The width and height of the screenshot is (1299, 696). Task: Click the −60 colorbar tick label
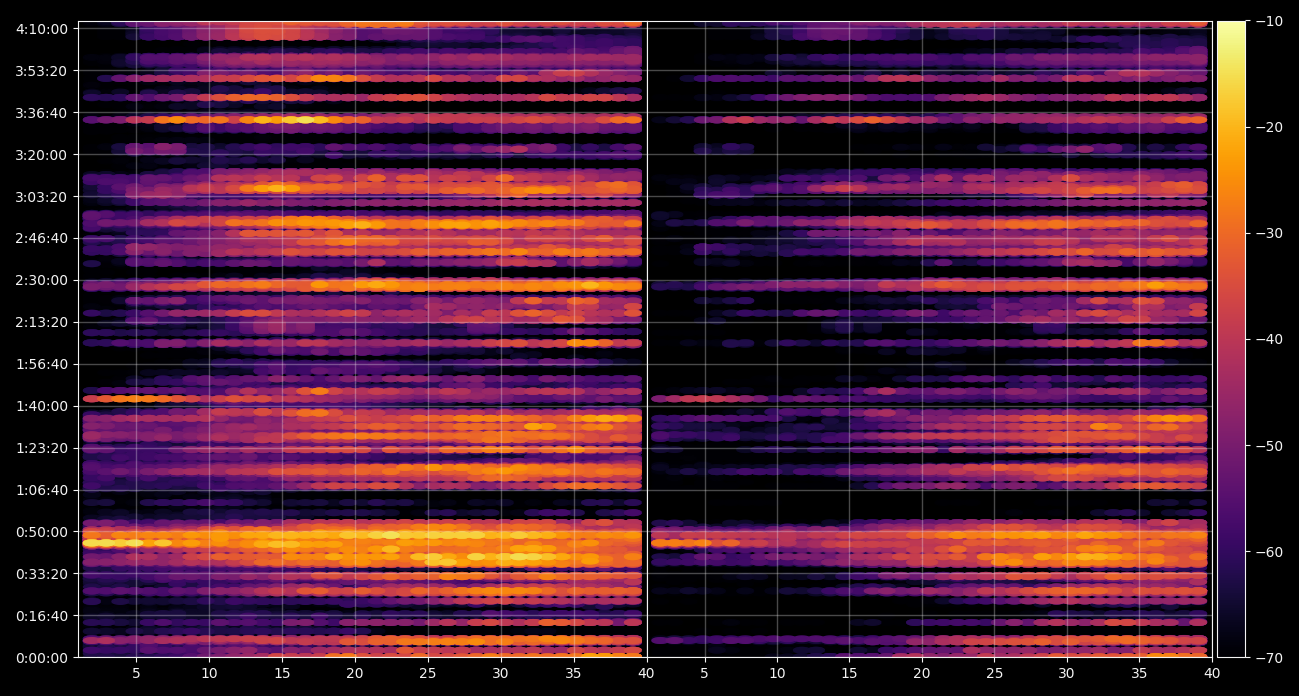pos(1268,551)
